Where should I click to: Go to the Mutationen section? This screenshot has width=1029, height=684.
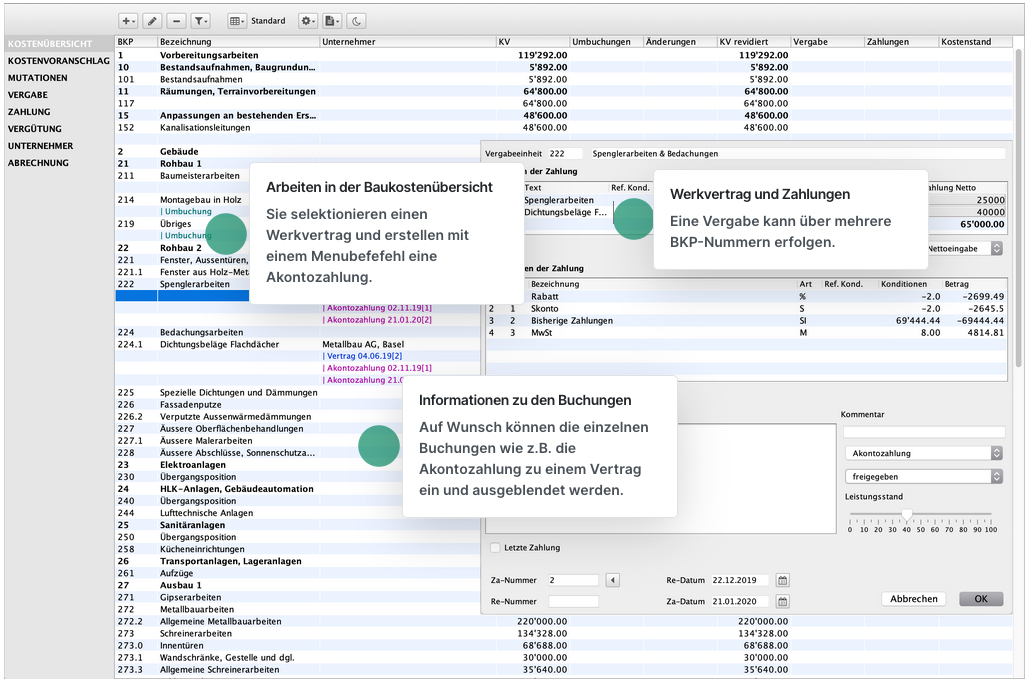click(37, 78)
